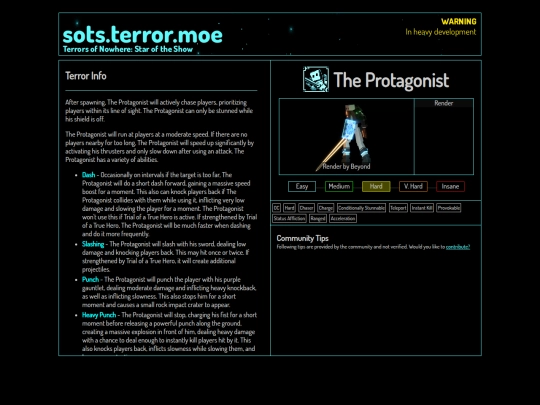Open the sots.terror.moe site title
The image size is (540, 405).
pos(143,34)
